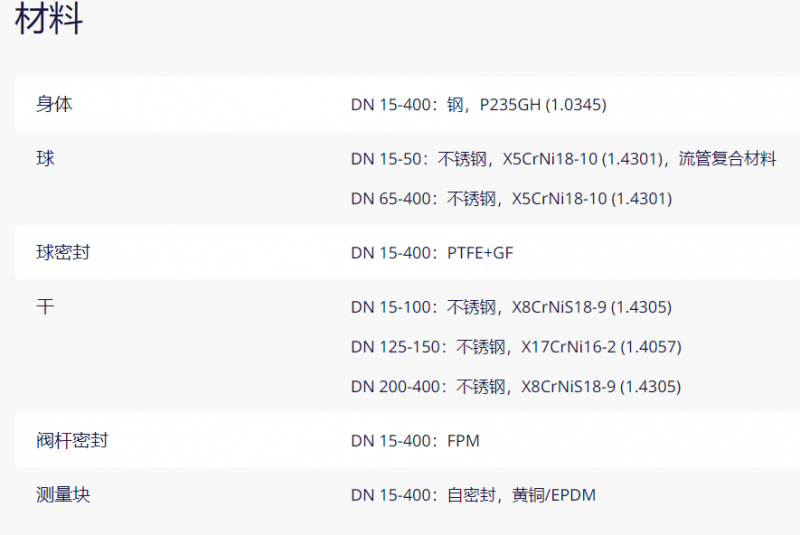This screenshot has width=800, height=535.
Task: Click the DN 15-100 X8CrNiS18-9 entry
Action: click(x=511, y=307)
